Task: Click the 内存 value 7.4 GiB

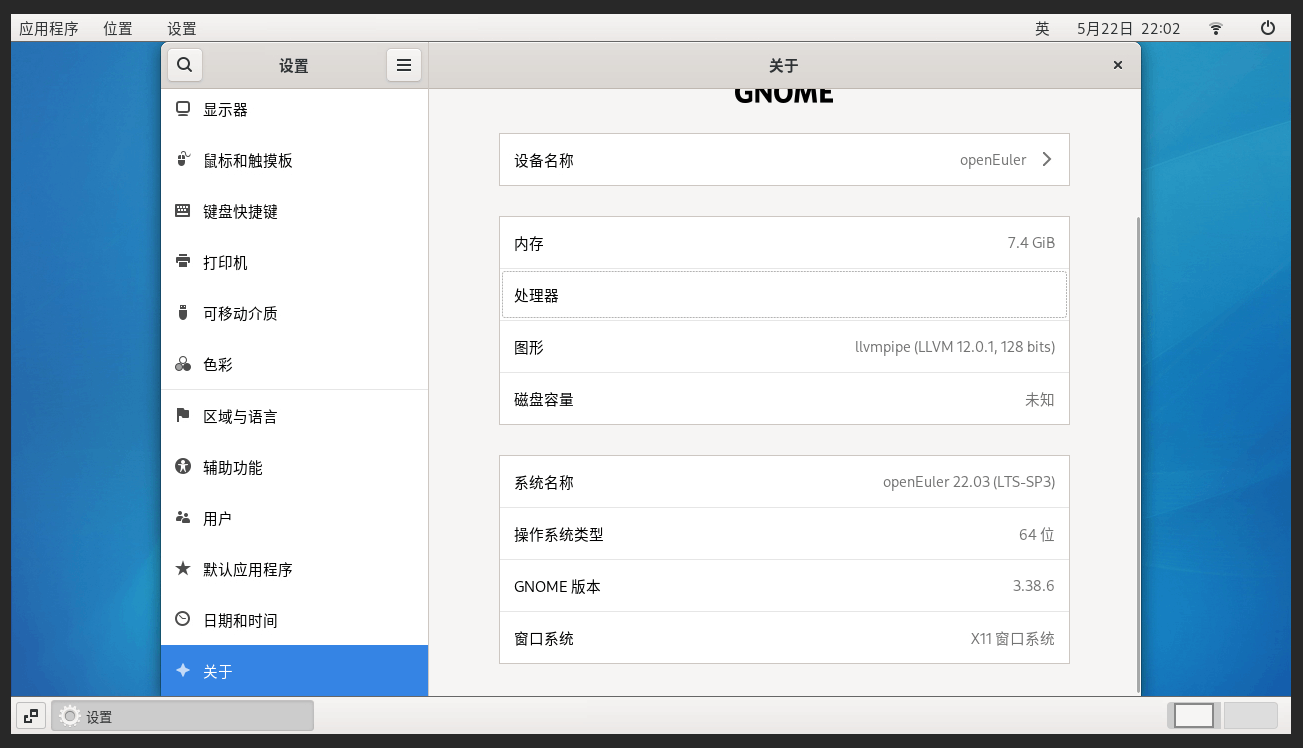Action: click(x=1031, y=243)
